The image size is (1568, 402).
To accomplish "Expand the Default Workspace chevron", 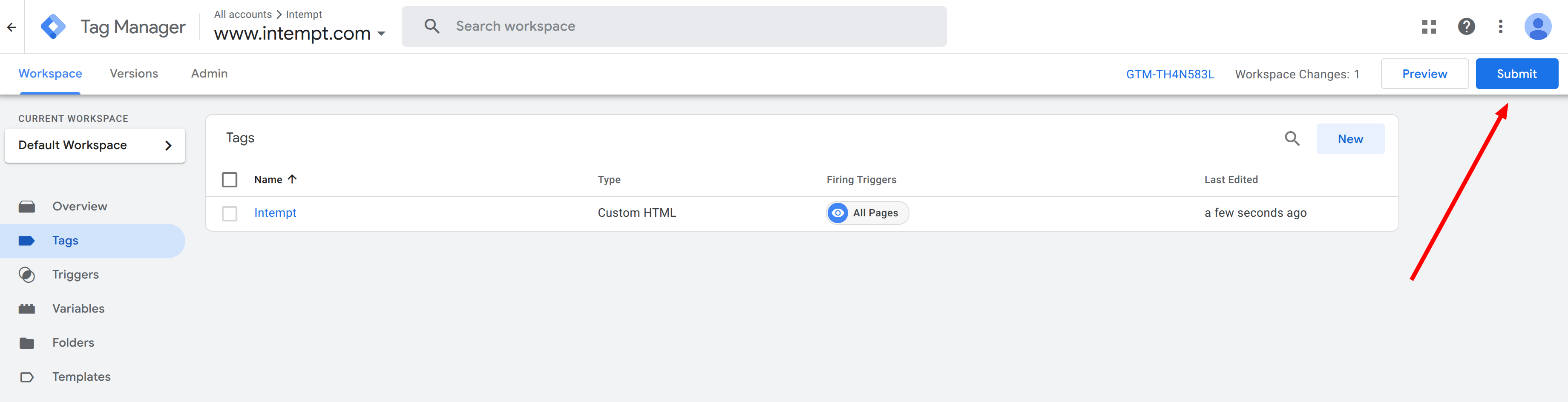I will click(169, 145).
